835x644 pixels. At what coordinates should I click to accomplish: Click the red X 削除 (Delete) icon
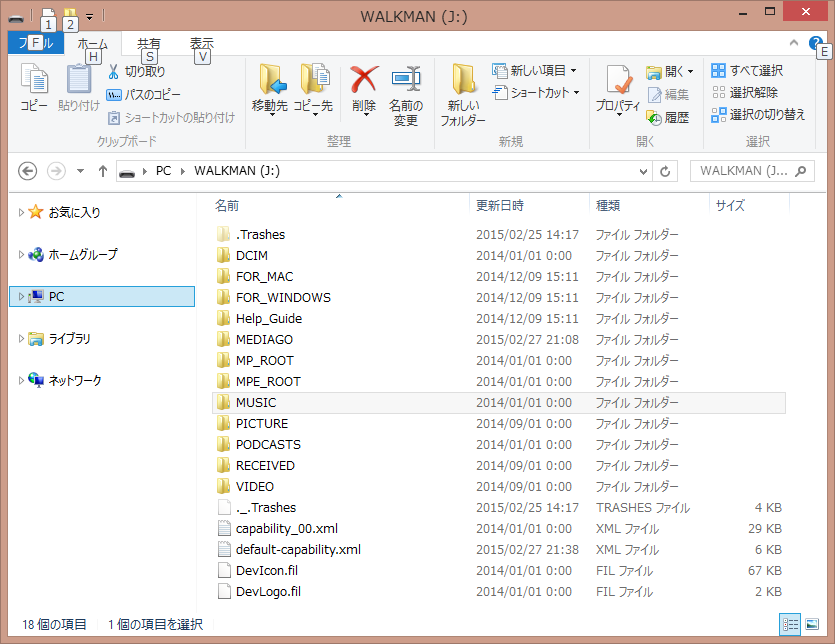coord(365,79)
